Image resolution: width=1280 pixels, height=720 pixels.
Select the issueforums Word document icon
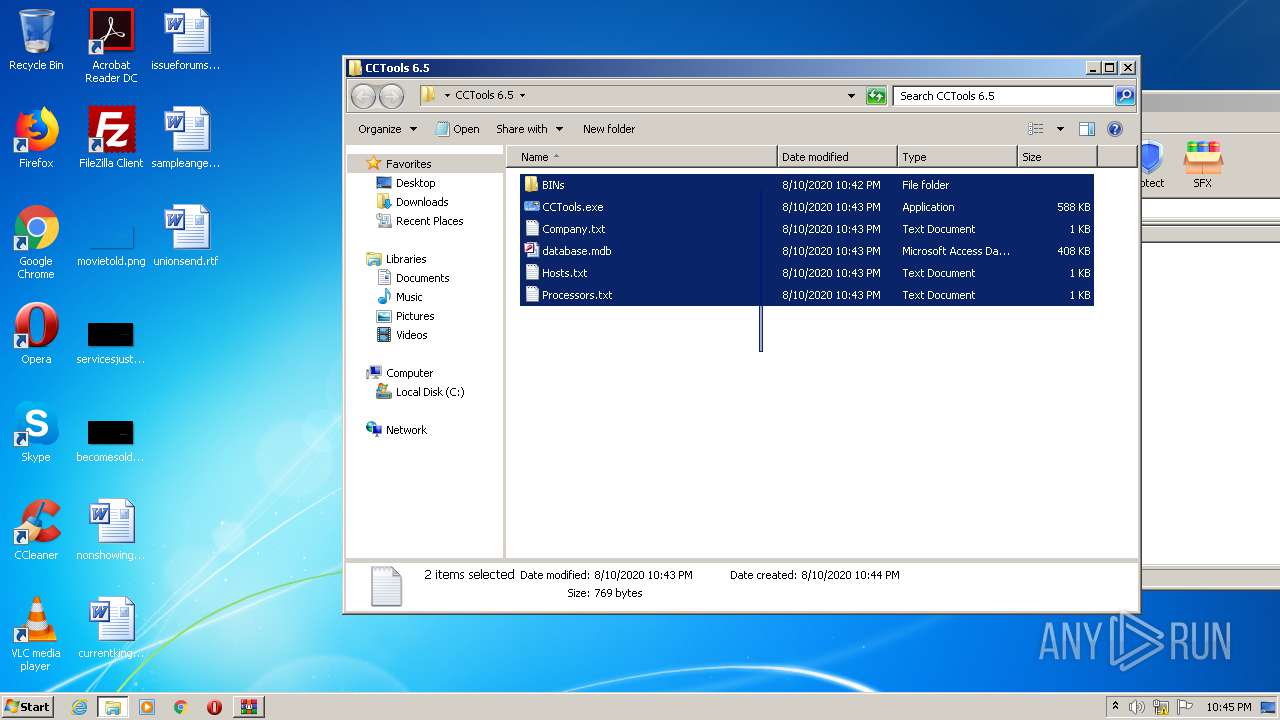tap(186, 40)
